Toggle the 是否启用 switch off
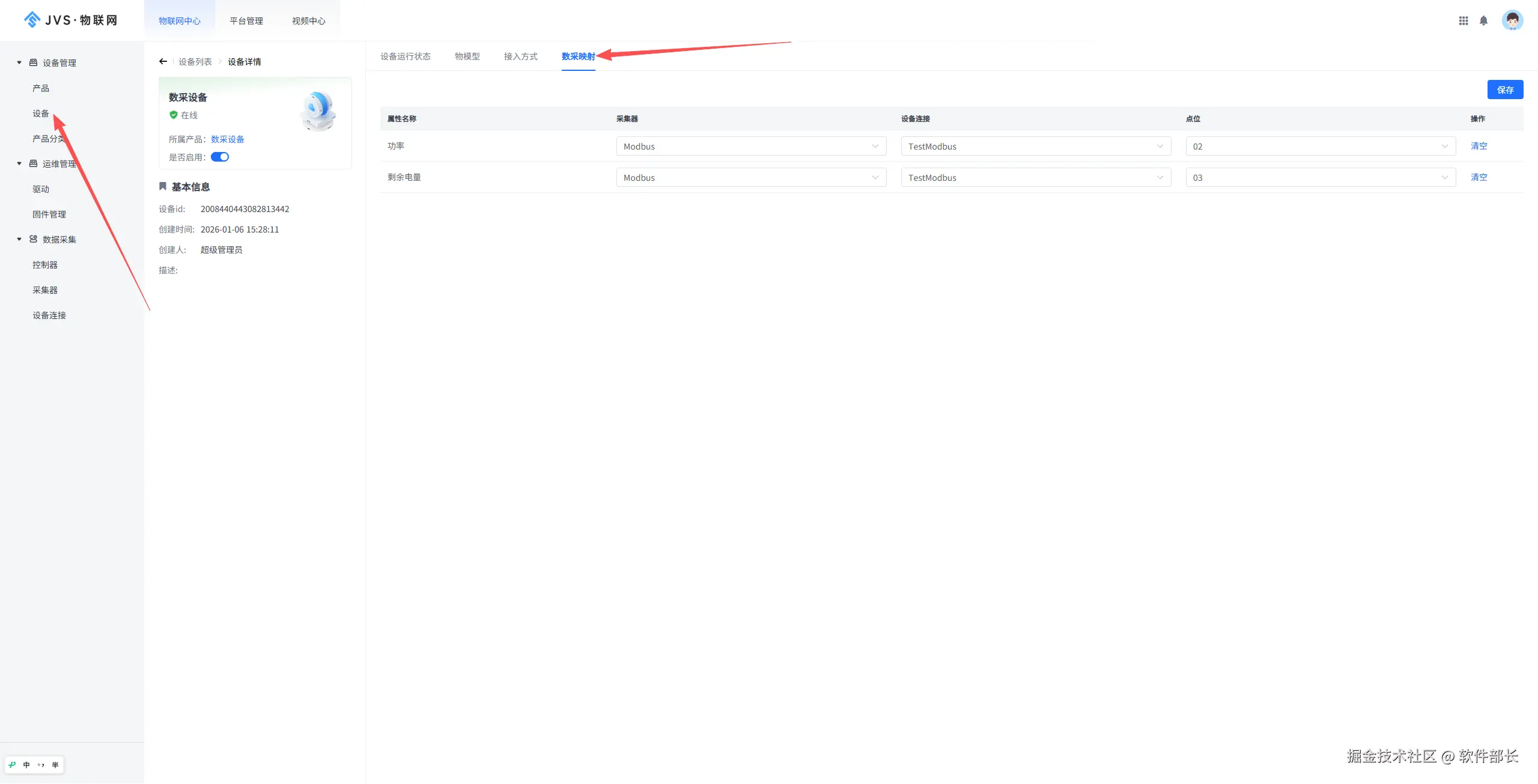 pos(220,157)
